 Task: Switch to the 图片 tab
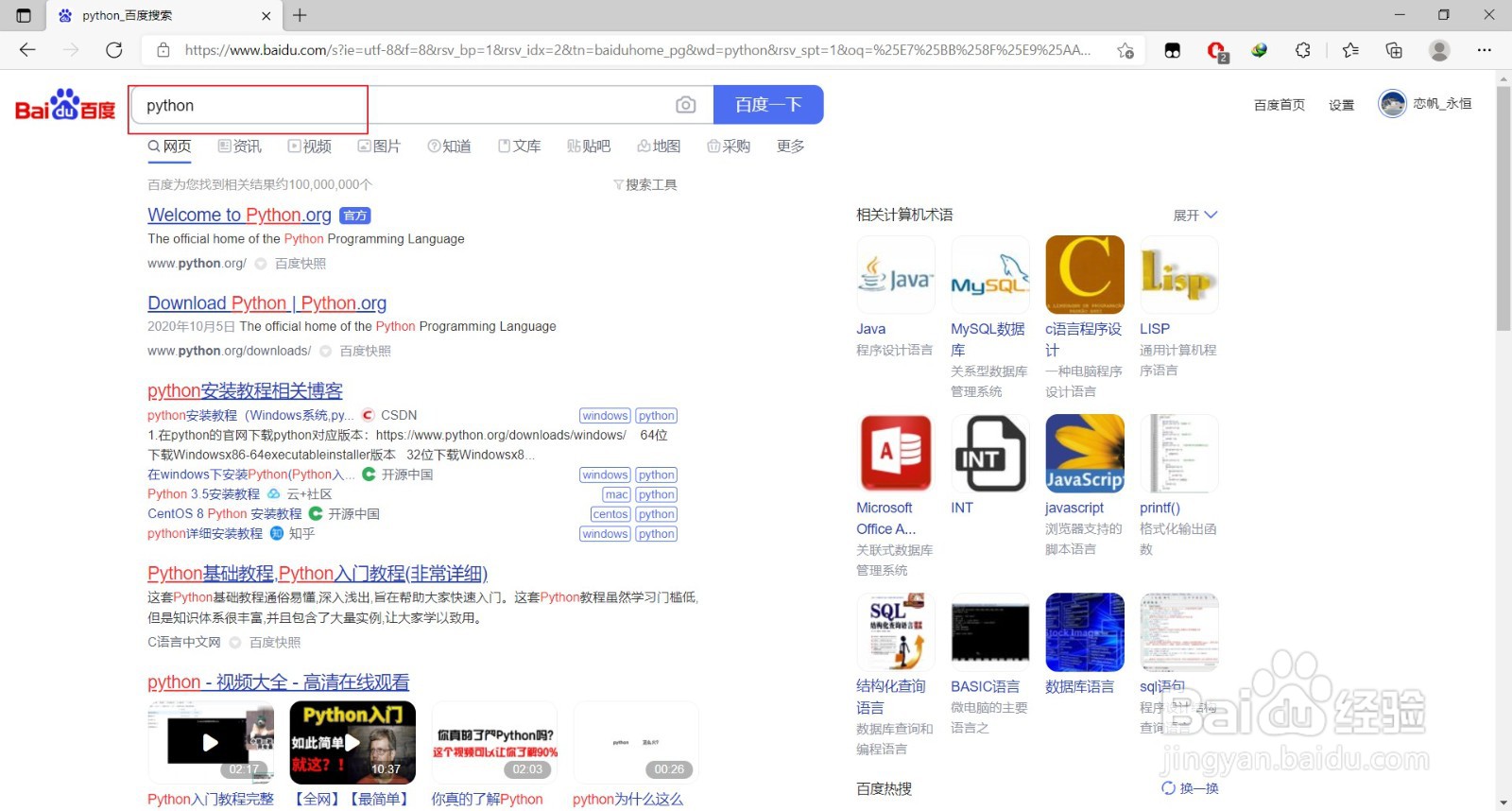click(x=379, y=147)
